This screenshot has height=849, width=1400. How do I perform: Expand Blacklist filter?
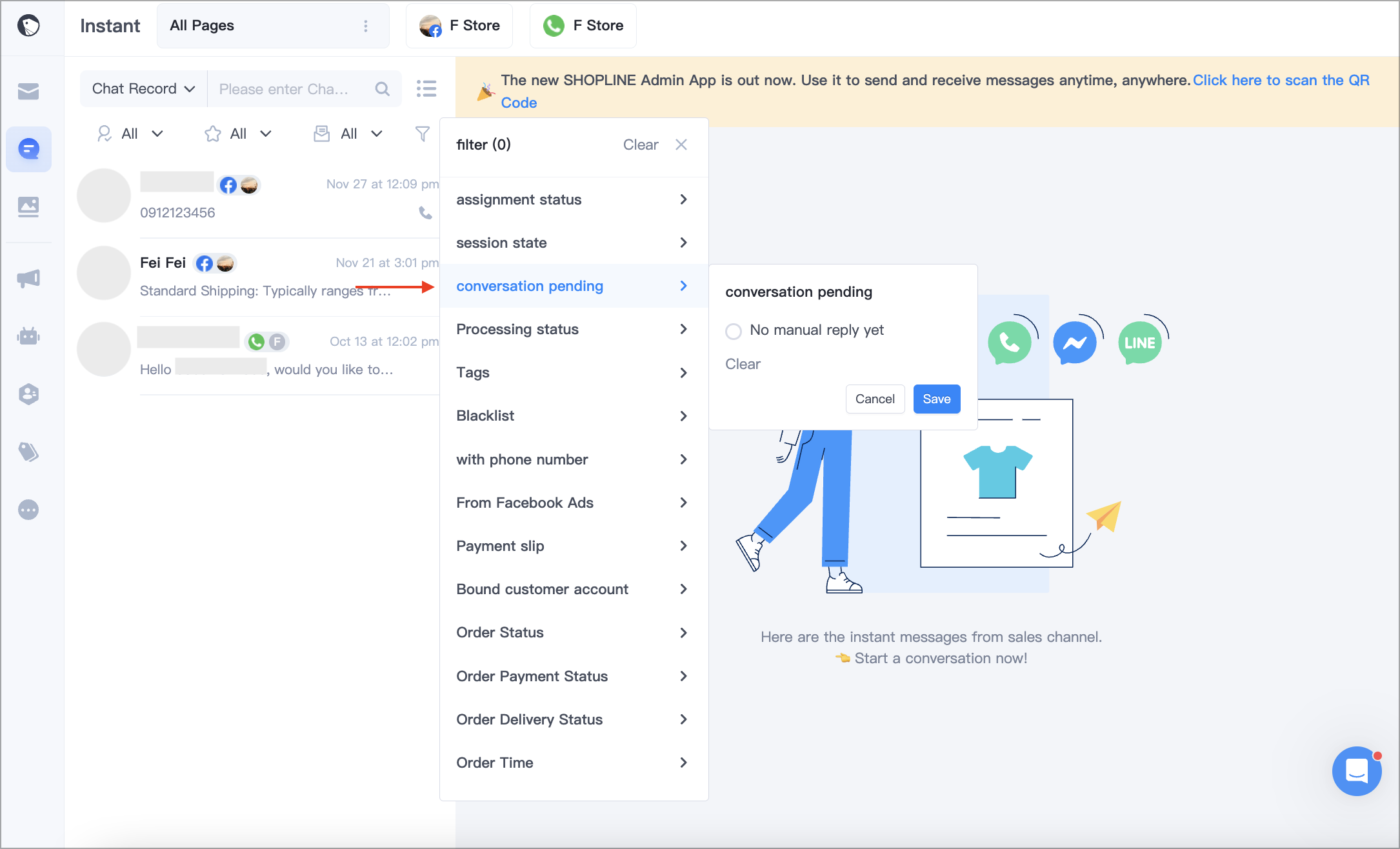point(574,416)
